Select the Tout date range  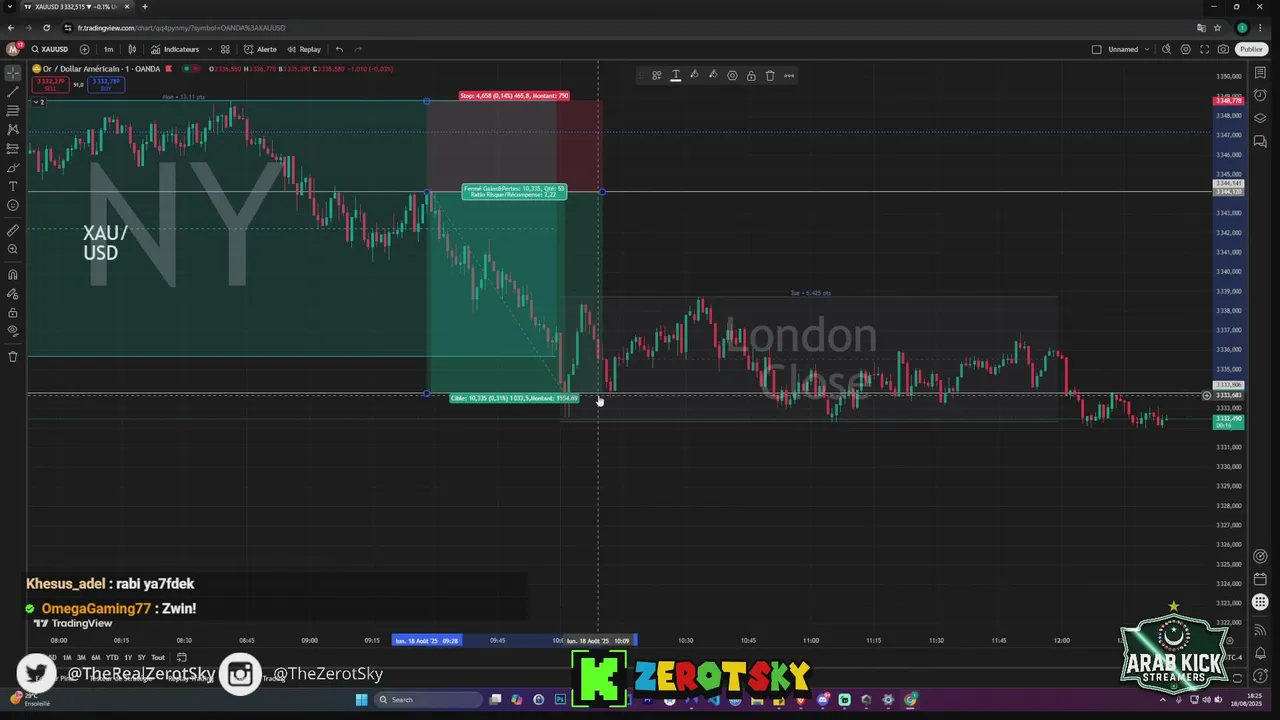(157, 657)
